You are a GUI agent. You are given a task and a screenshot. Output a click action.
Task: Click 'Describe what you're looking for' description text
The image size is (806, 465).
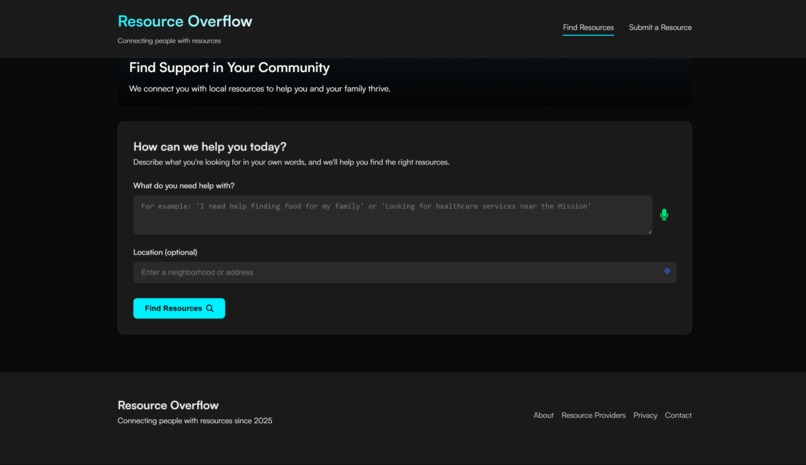point(291,162)
